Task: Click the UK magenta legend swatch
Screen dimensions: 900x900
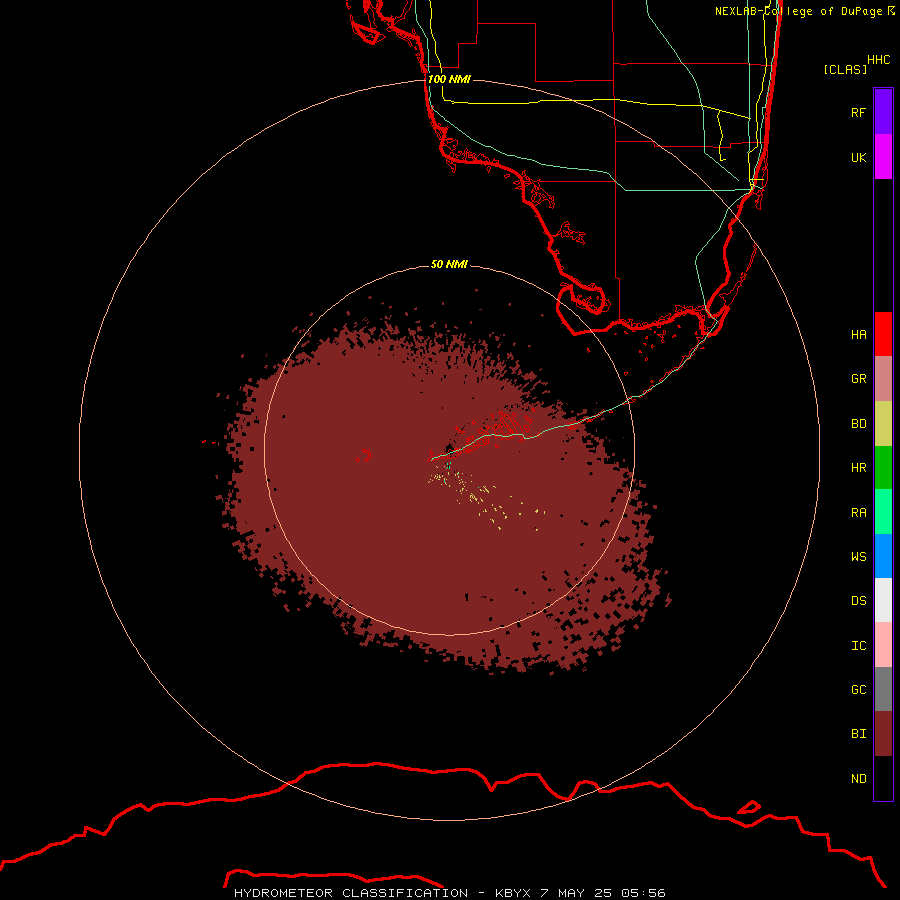Action: coord(883,157)
